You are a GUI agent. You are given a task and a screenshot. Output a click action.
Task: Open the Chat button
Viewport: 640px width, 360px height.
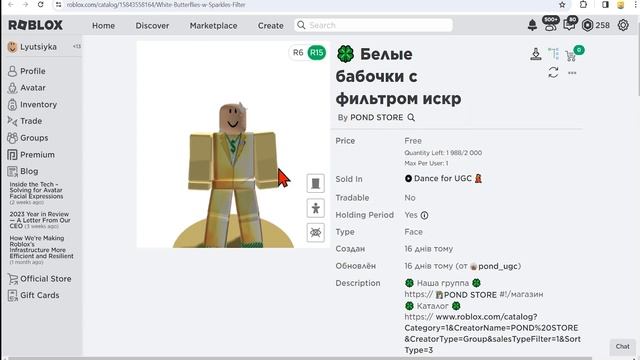[x=622, y=347]
